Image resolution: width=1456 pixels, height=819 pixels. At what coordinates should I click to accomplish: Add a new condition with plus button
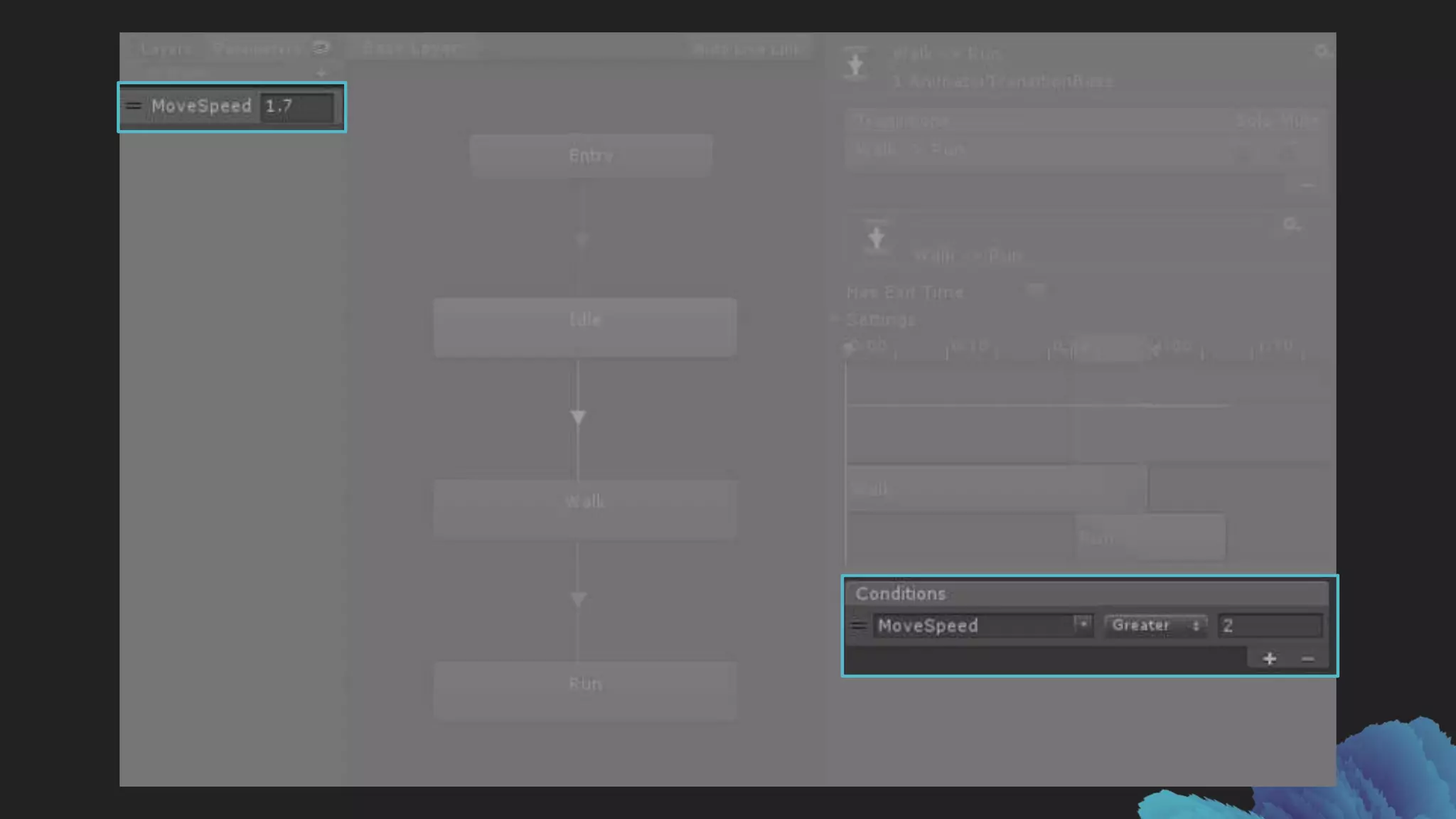tap(1269, 659)
